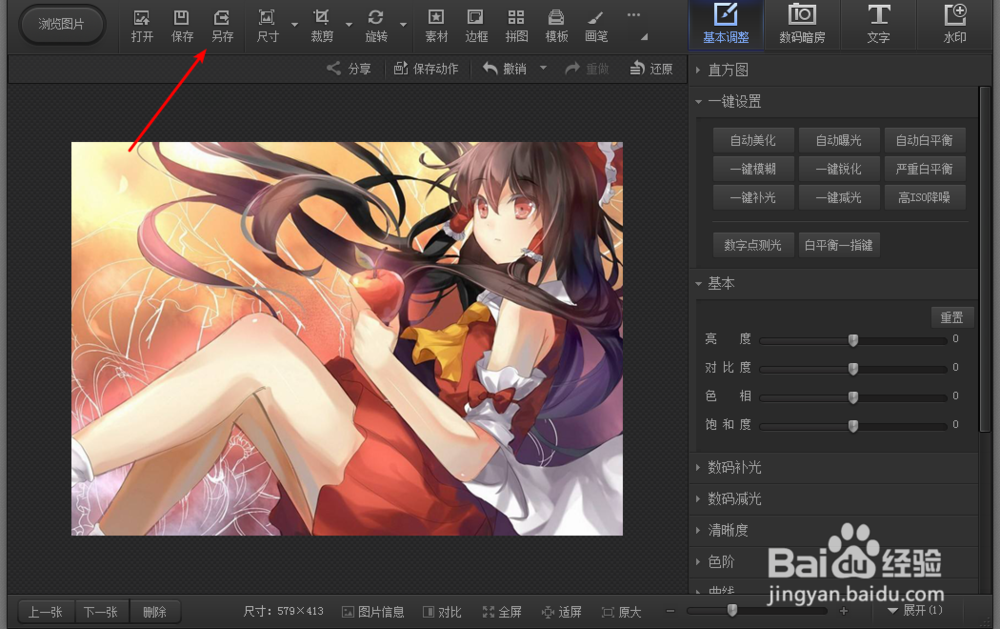This screenshot has height=629, width=1000.
Task: Open the dropdown arrow next to 尺寸
Action: coord(295,25)
